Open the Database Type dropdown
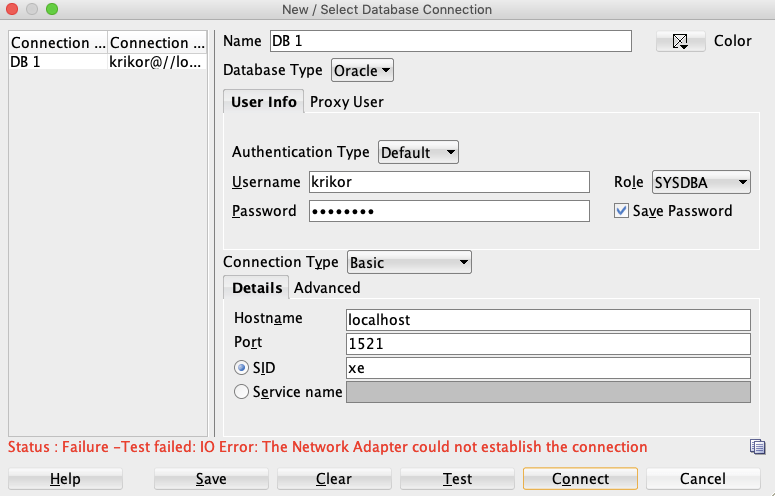This screenshot has height=496, width=775. (x=362, y=71)
